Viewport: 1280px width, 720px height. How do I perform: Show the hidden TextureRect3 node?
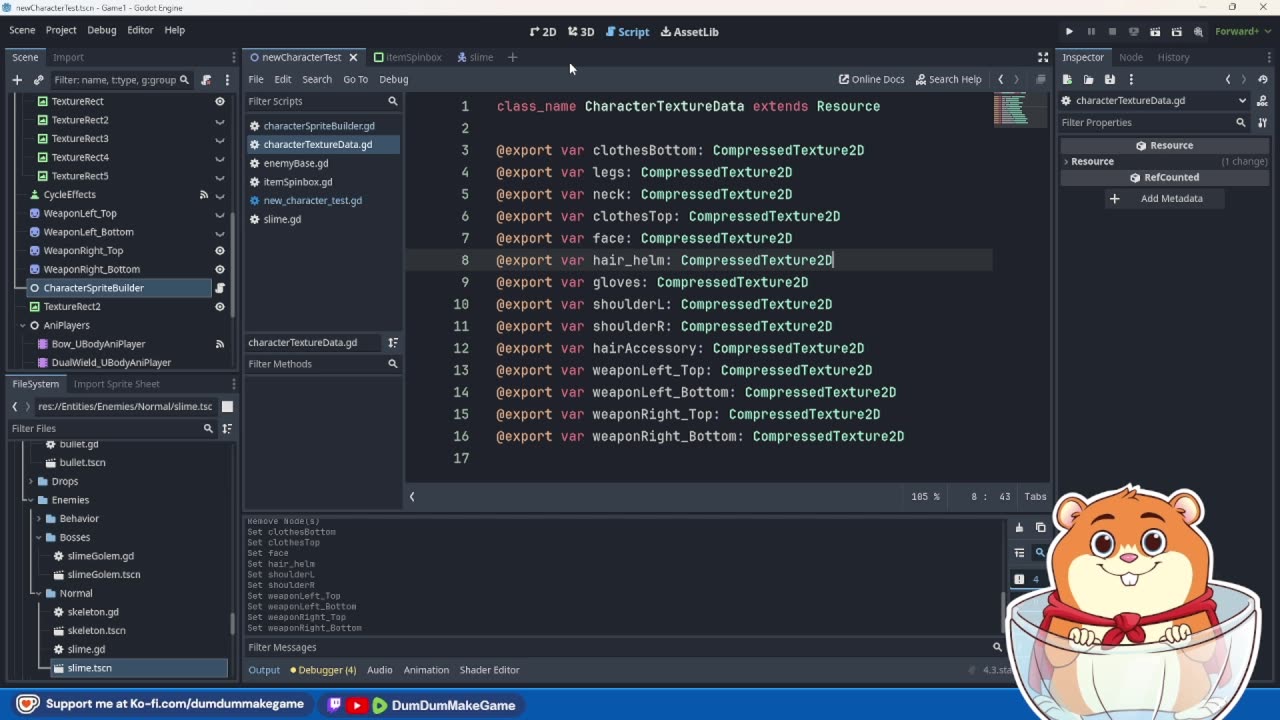pyautogui.click(x=220, y=139)
